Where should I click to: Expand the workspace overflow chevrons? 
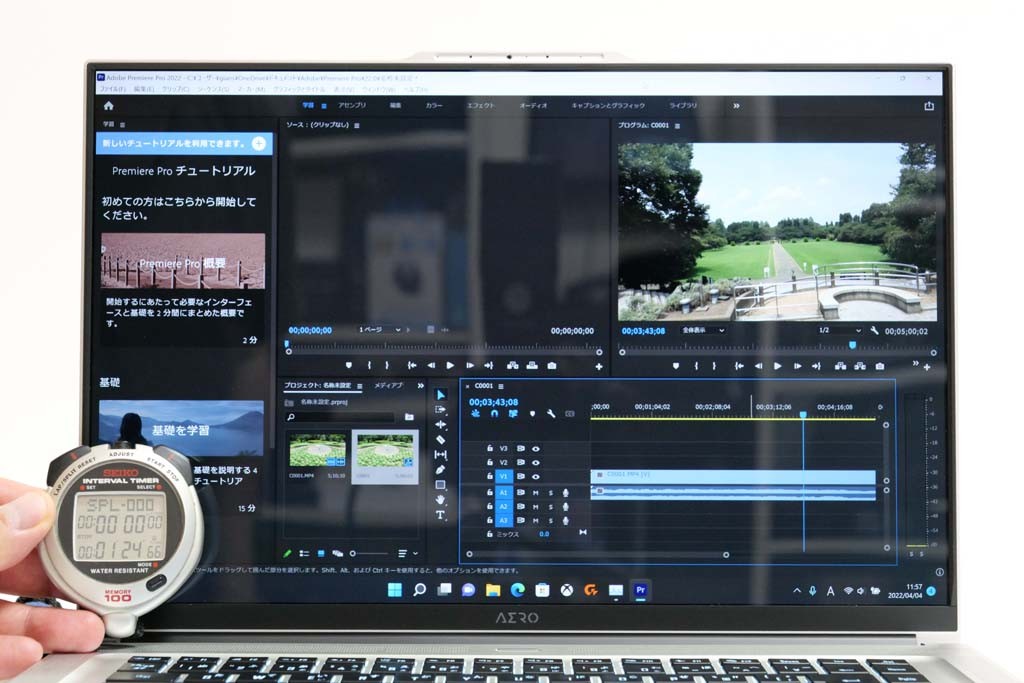point(737,105)
